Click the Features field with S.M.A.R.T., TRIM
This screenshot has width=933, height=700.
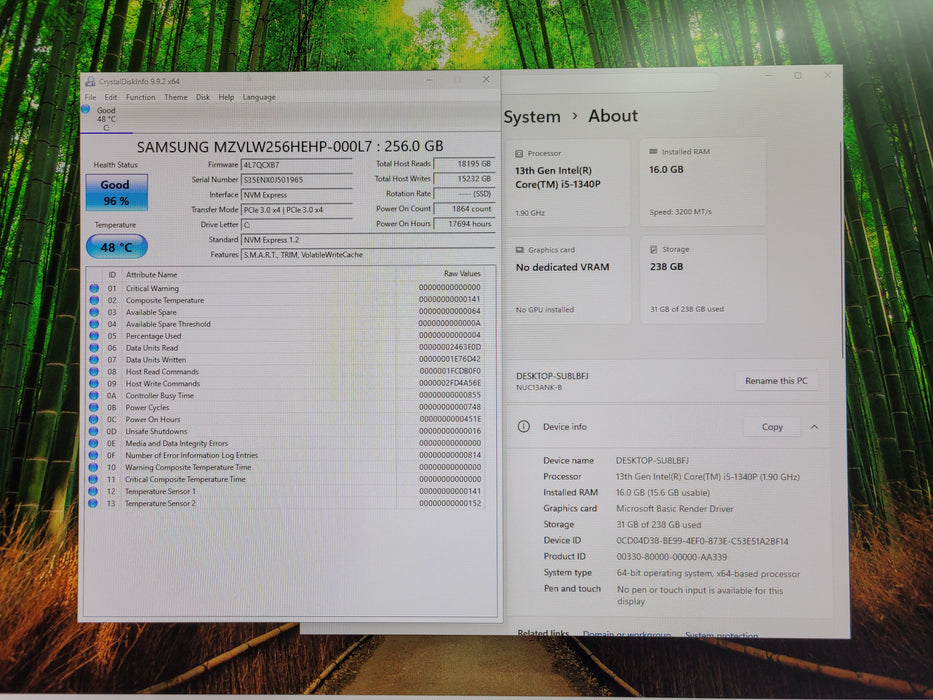click(x=368, y=255)
